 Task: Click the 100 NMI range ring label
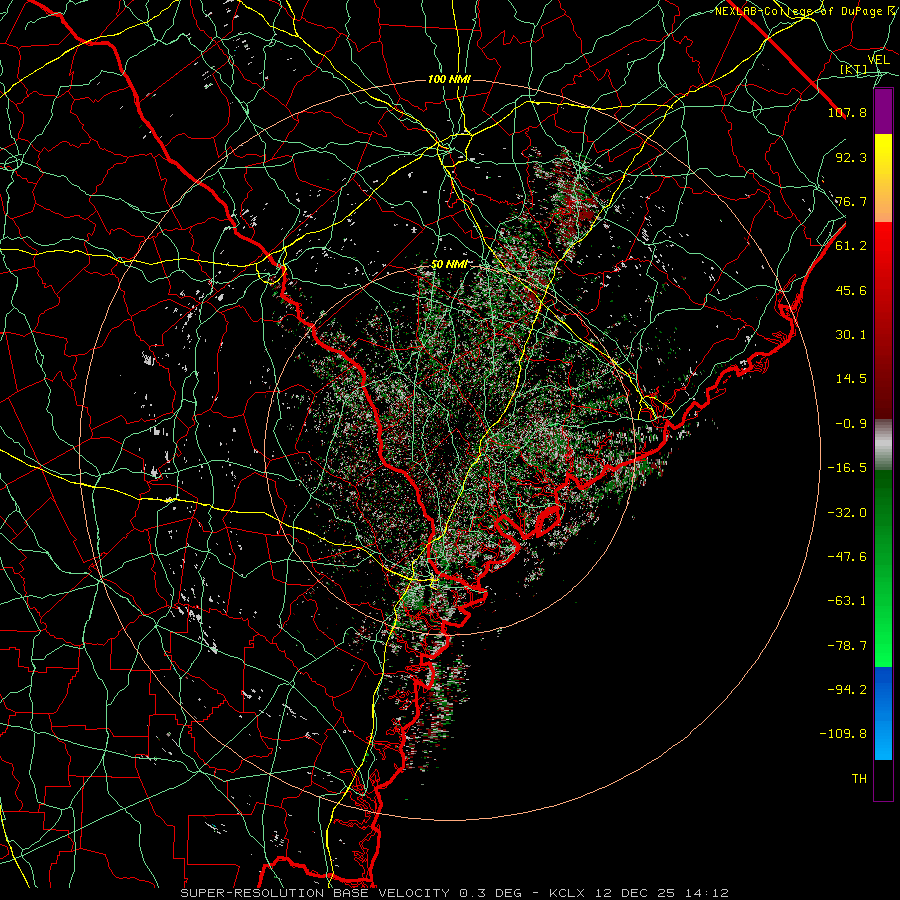[449, 79]
